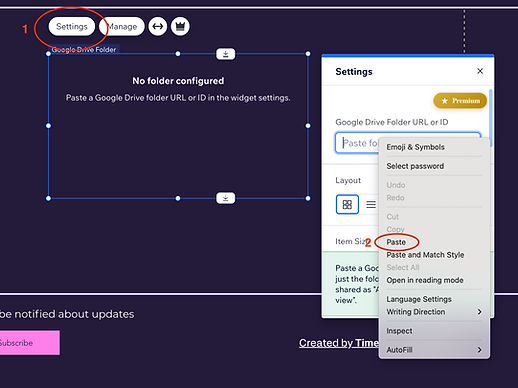Click the stretch width arrows icon

coord(158,26)
